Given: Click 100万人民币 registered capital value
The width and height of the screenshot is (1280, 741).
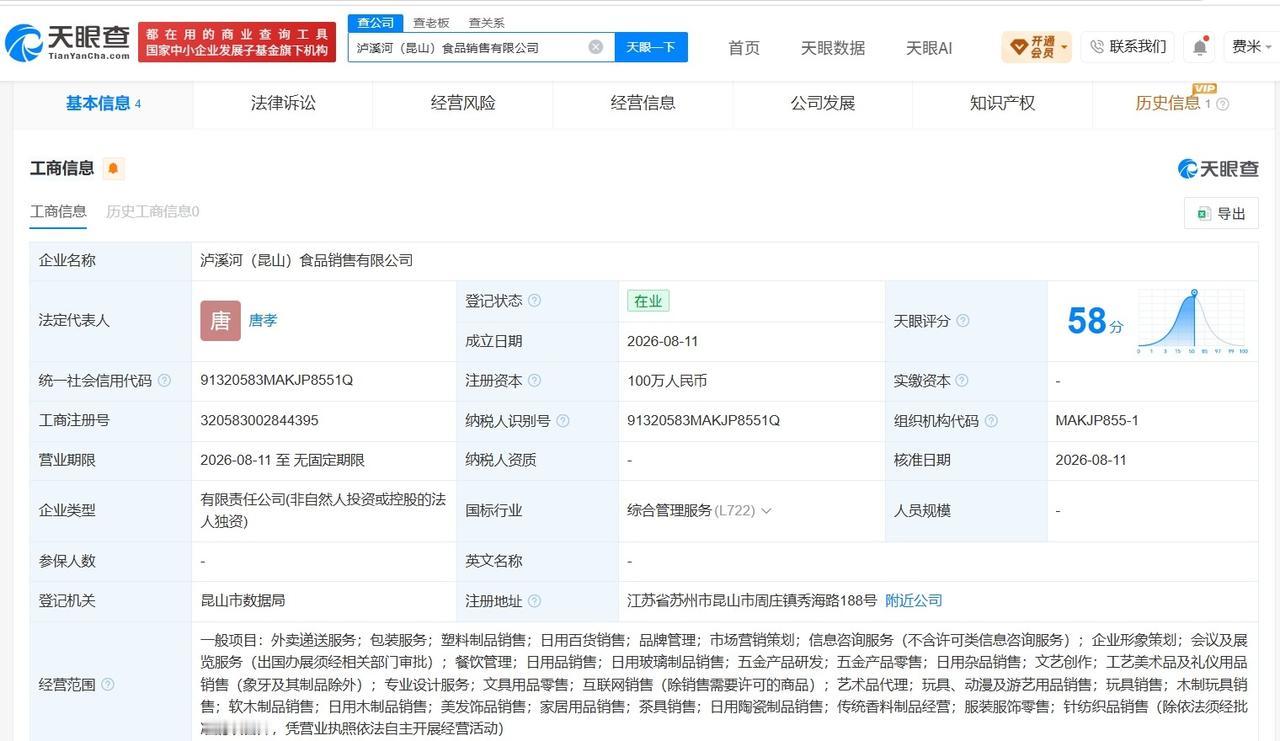Looking at the screenshot, I should (x=667, y=381).
